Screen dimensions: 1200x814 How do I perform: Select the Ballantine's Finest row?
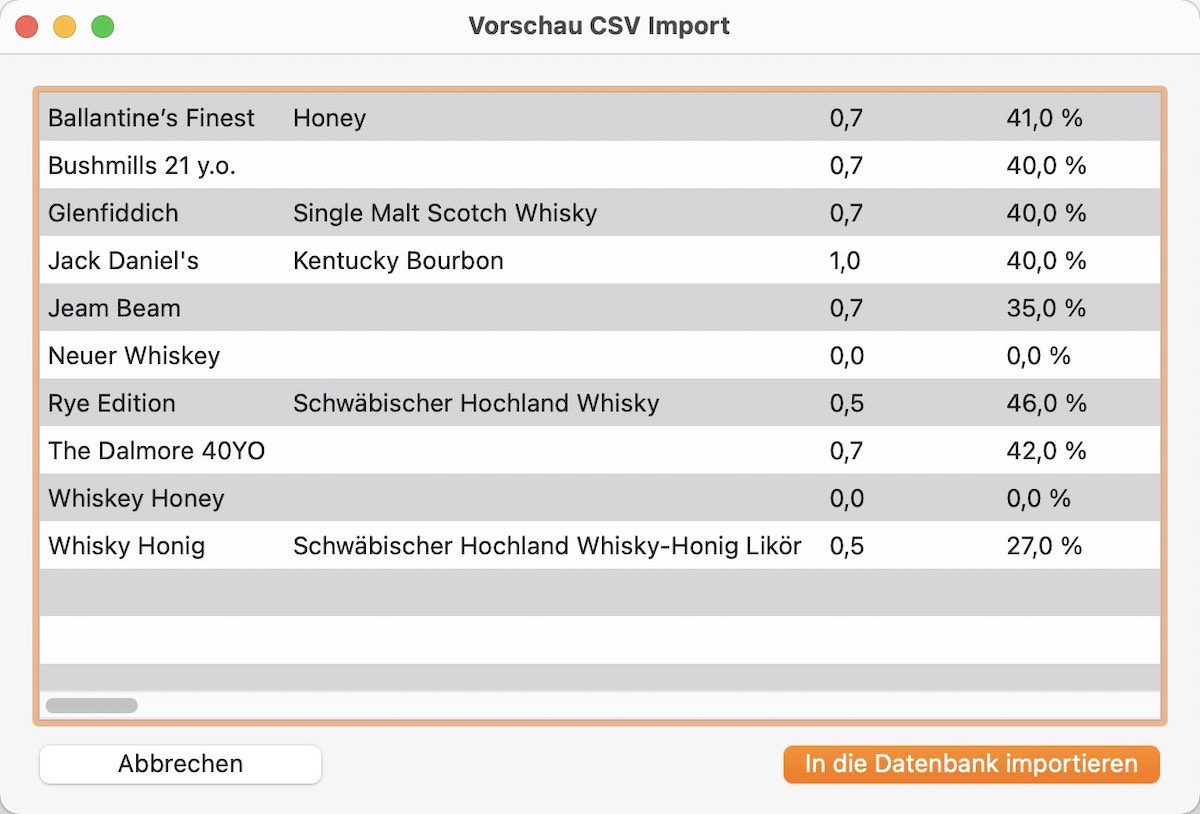tap(600, 118)
